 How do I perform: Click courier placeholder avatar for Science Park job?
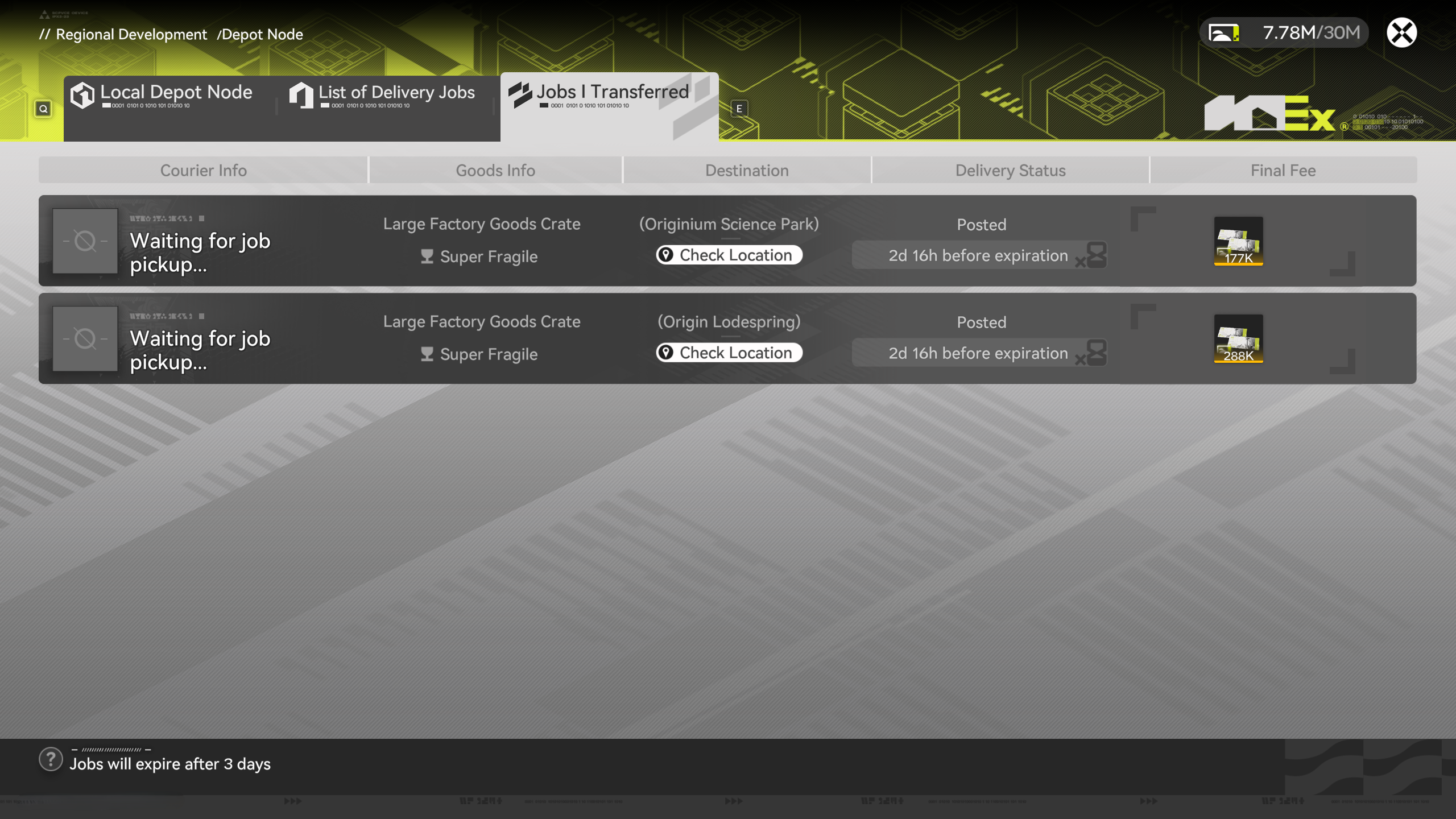[85, 241]
